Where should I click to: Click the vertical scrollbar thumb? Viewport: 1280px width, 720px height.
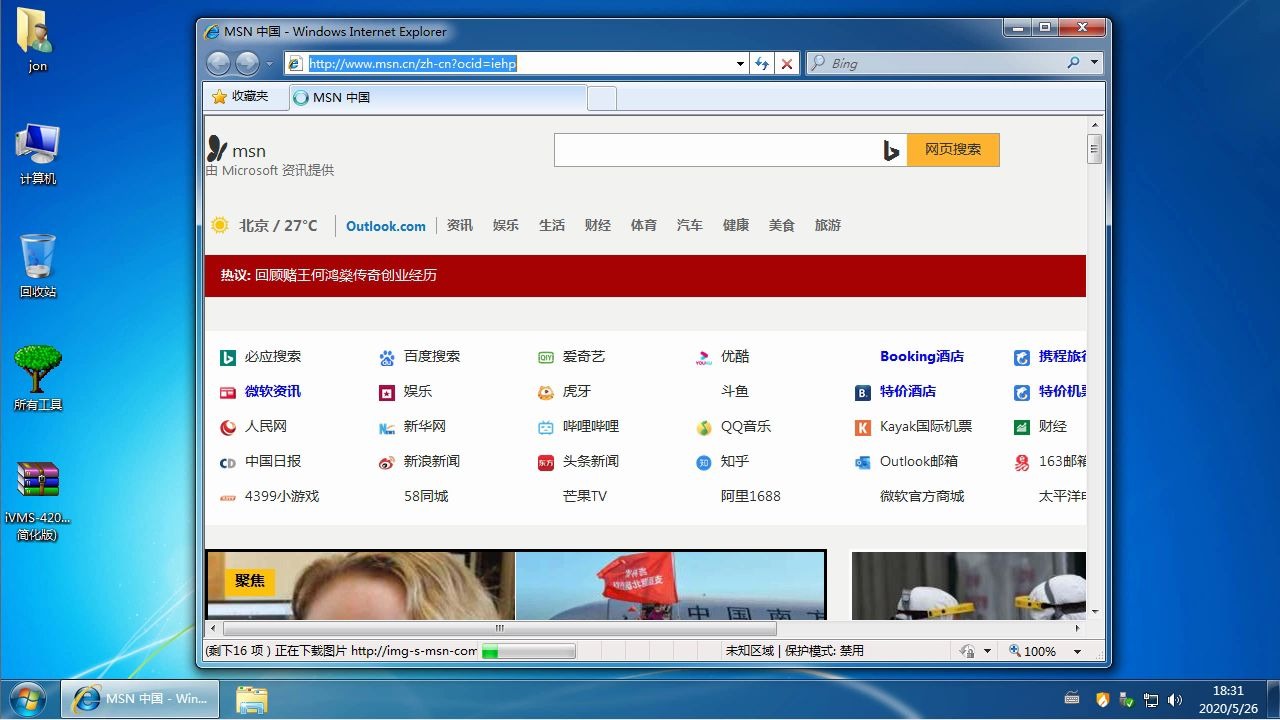(x=1095, y=149)
